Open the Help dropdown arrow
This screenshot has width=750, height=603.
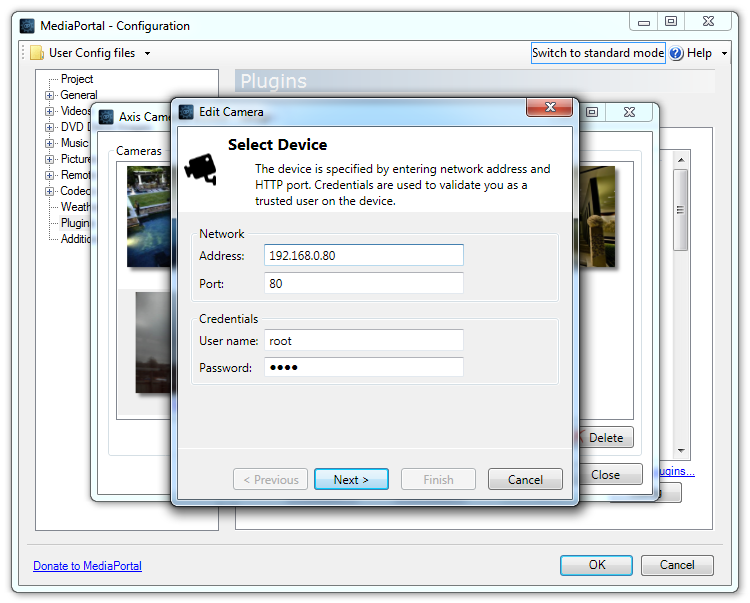[724, 54]
